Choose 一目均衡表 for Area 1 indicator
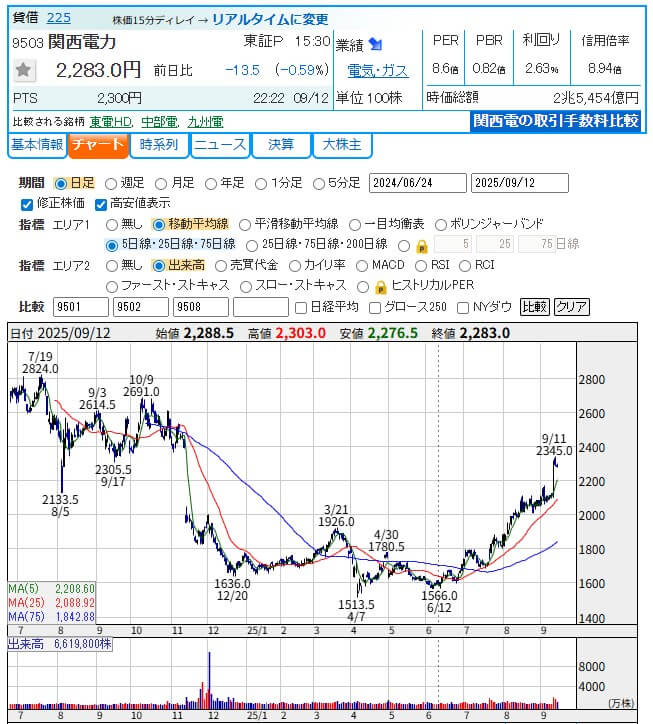 [355, 225]
